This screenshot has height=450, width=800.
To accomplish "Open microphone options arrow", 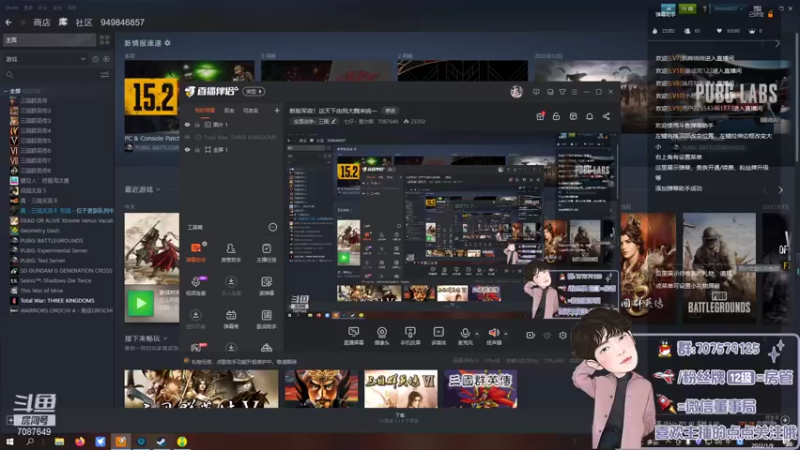I will tap(477, 334).
